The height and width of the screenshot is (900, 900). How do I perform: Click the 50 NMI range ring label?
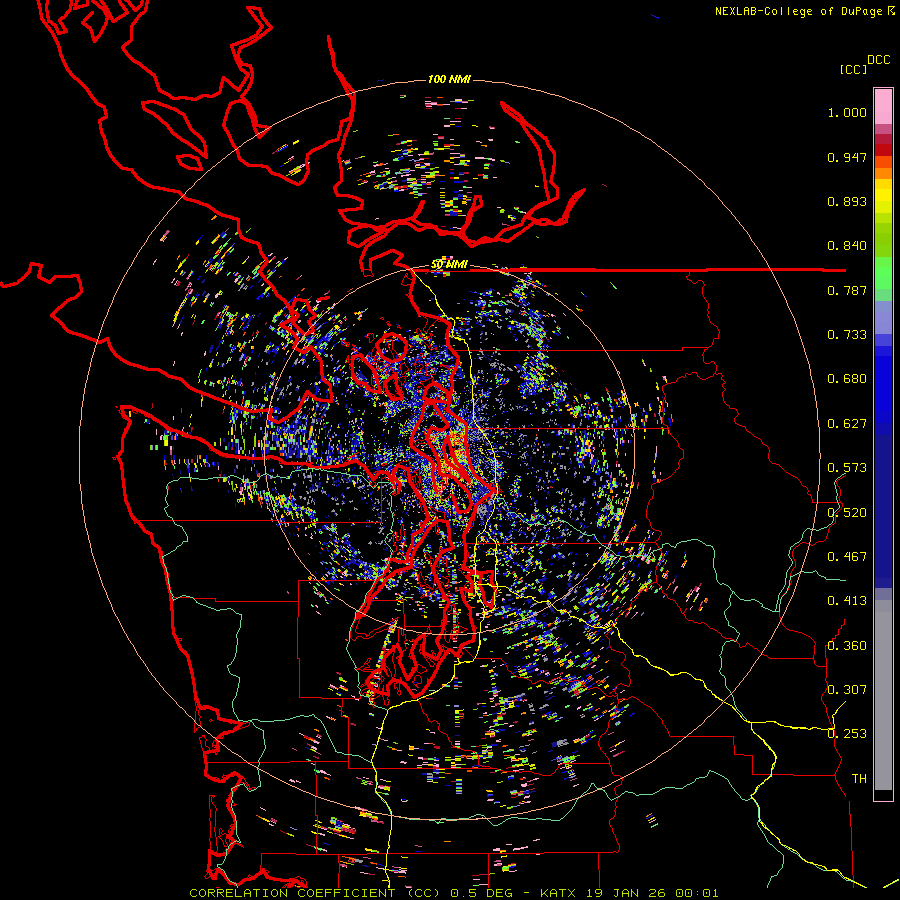[x=449, y=265]
